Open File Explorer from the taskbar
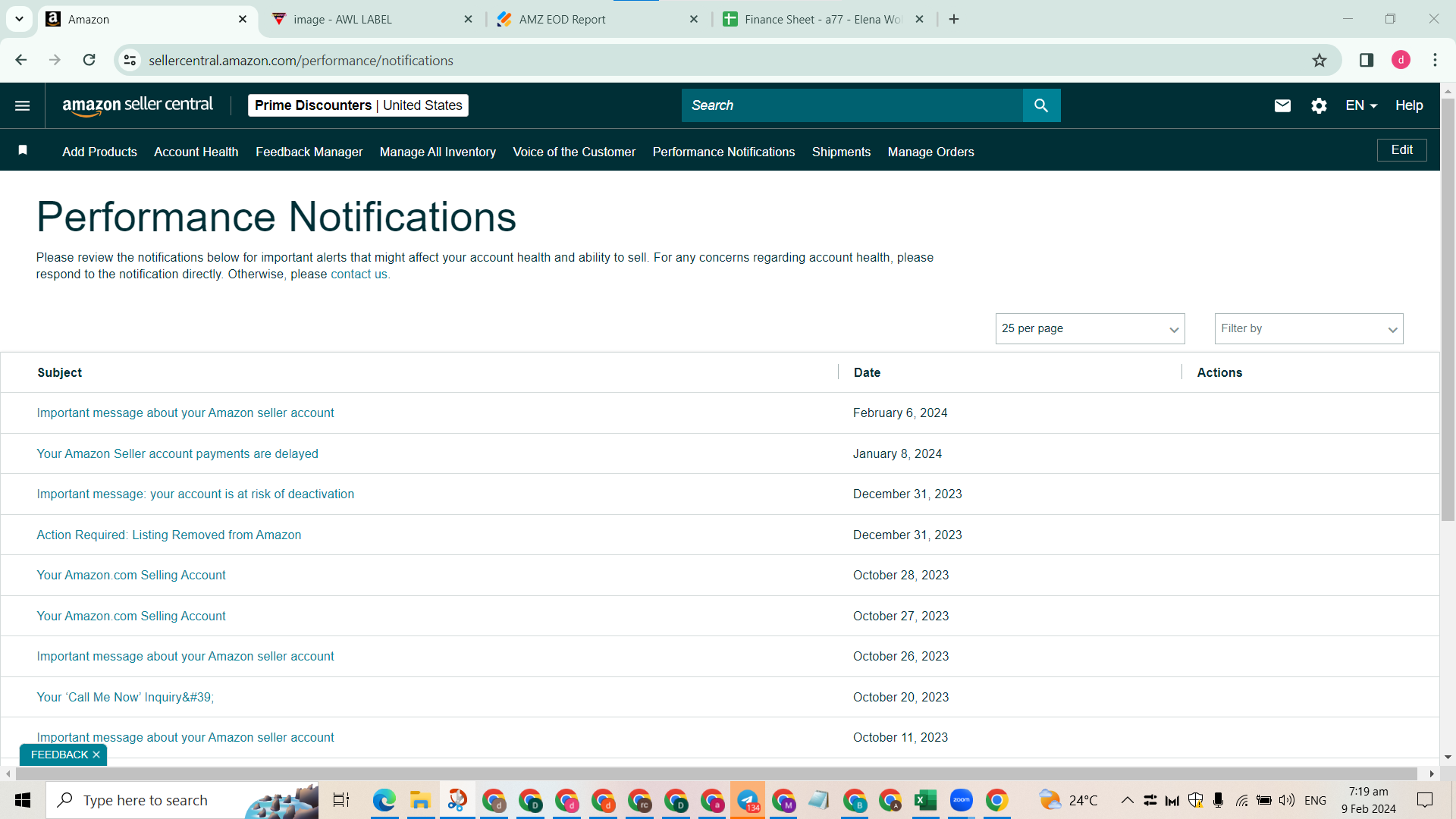Image resolution: width=1456 pixels, height=819 pixels. pyautogui.click(x=420, y=800)
